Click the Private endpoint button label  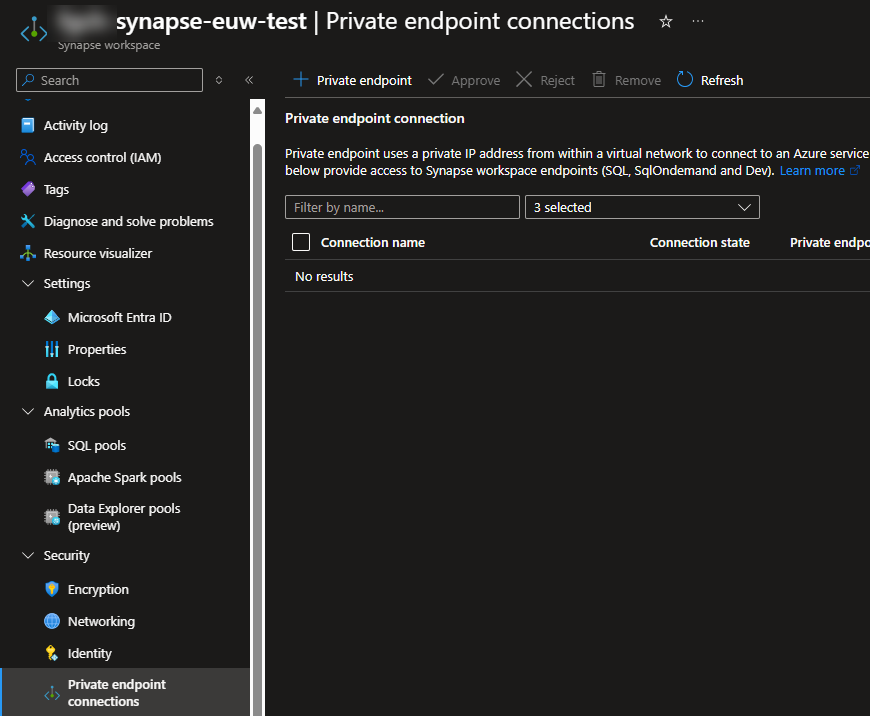pyautogui.click(x=364, y=80)
